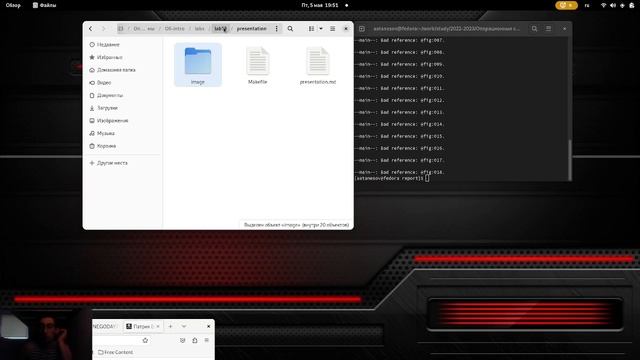The width and height of the screenshot is (640, 360).
Task: Click the path bar root disk icon
Action: click(x=121, y=29)
